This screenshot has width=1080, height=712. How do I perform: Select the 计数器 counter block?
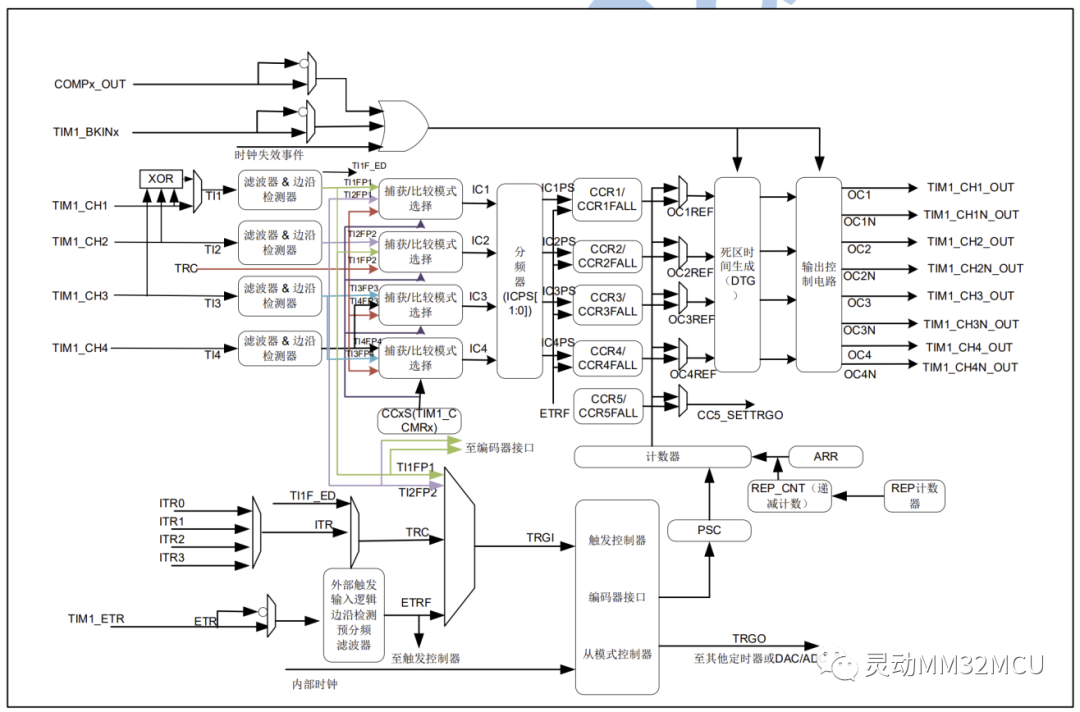pos(663,457)
